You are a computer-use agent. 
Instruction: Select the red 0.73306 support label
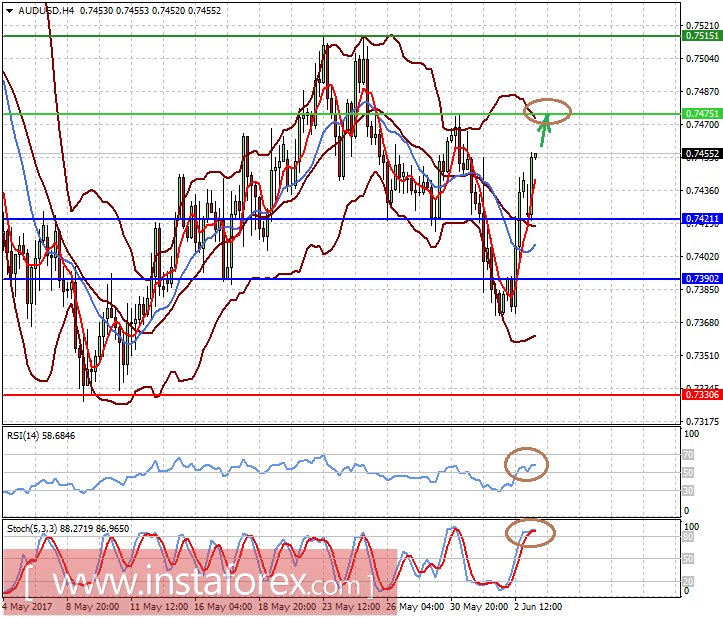pos(702,394)
